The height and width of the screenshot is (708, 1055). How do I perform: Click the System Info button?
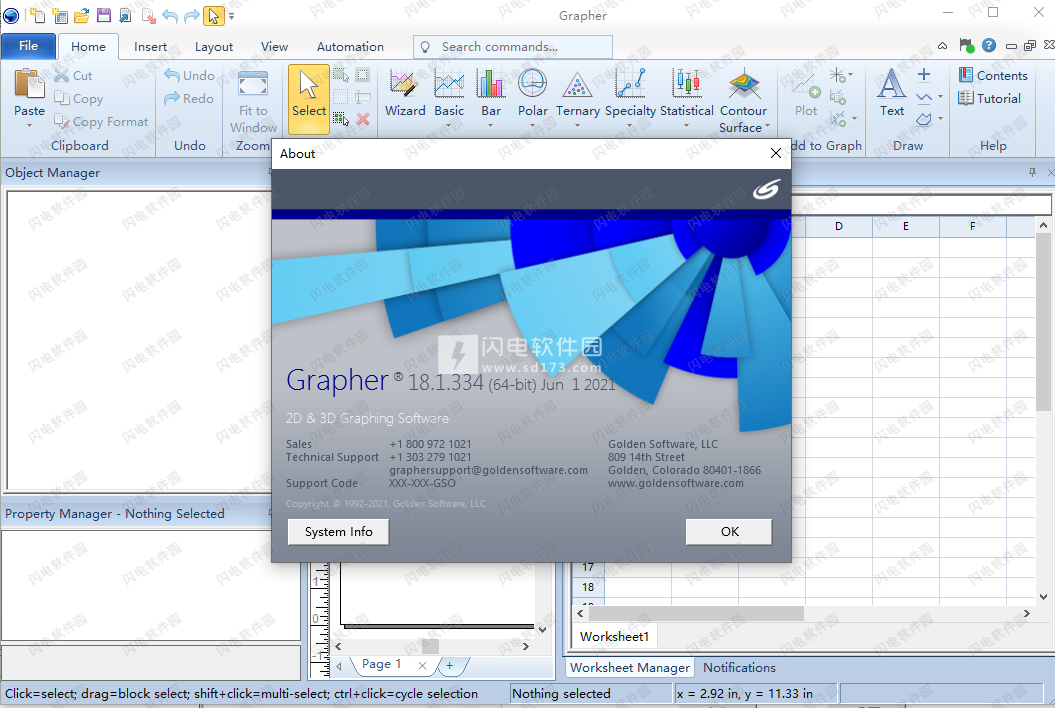click(x=338, y=532)
